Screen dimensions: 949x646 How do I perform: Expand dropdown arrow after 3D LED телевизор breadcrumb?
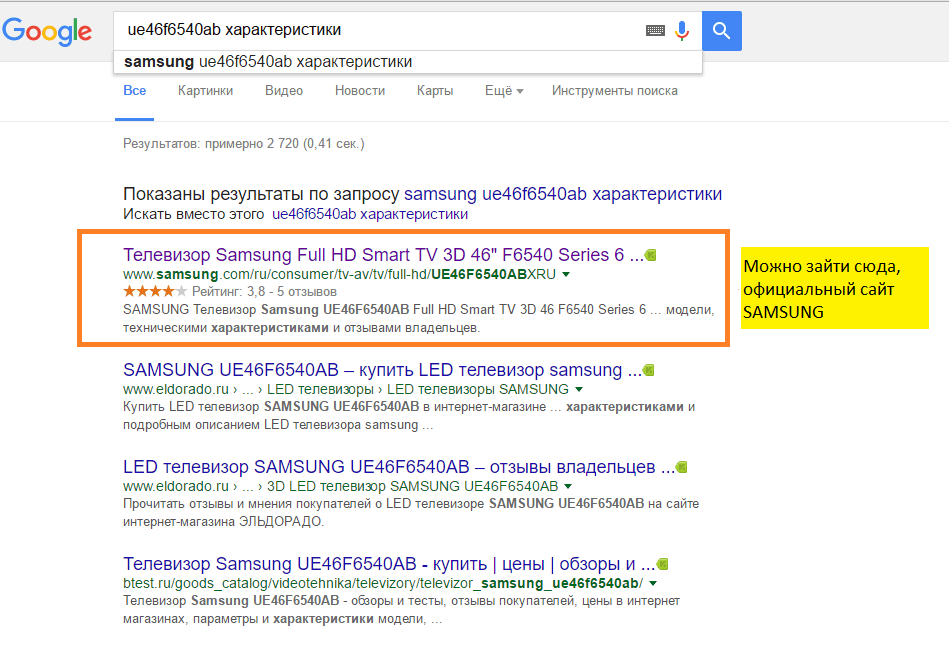tap(568, 486)
